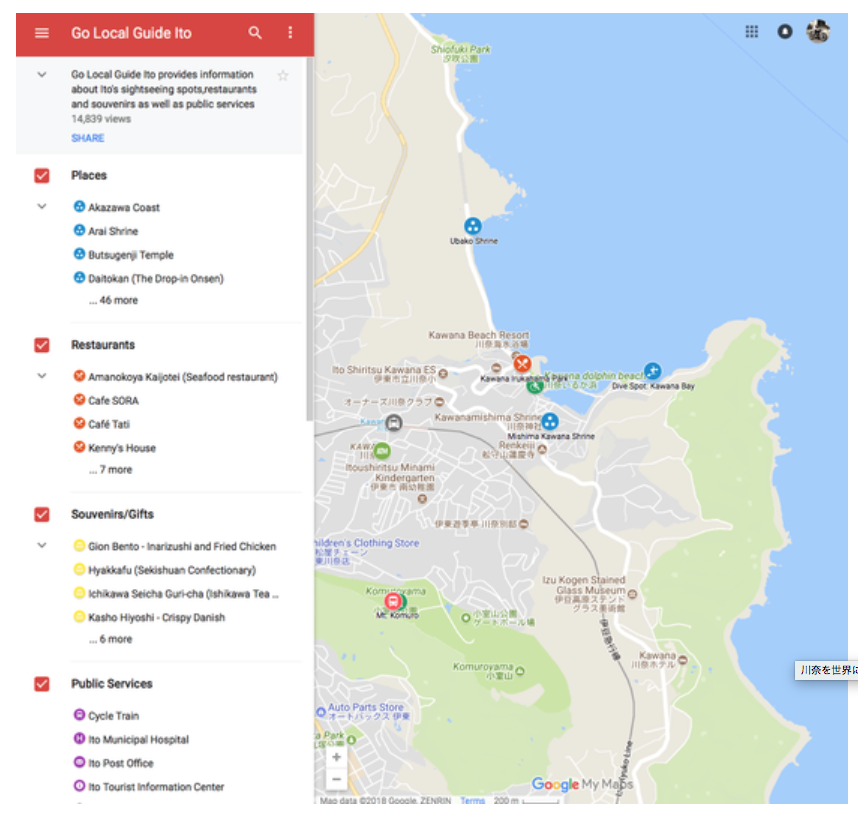Collapse the Souvenirs/Gifts list chevron

(42, 546)
